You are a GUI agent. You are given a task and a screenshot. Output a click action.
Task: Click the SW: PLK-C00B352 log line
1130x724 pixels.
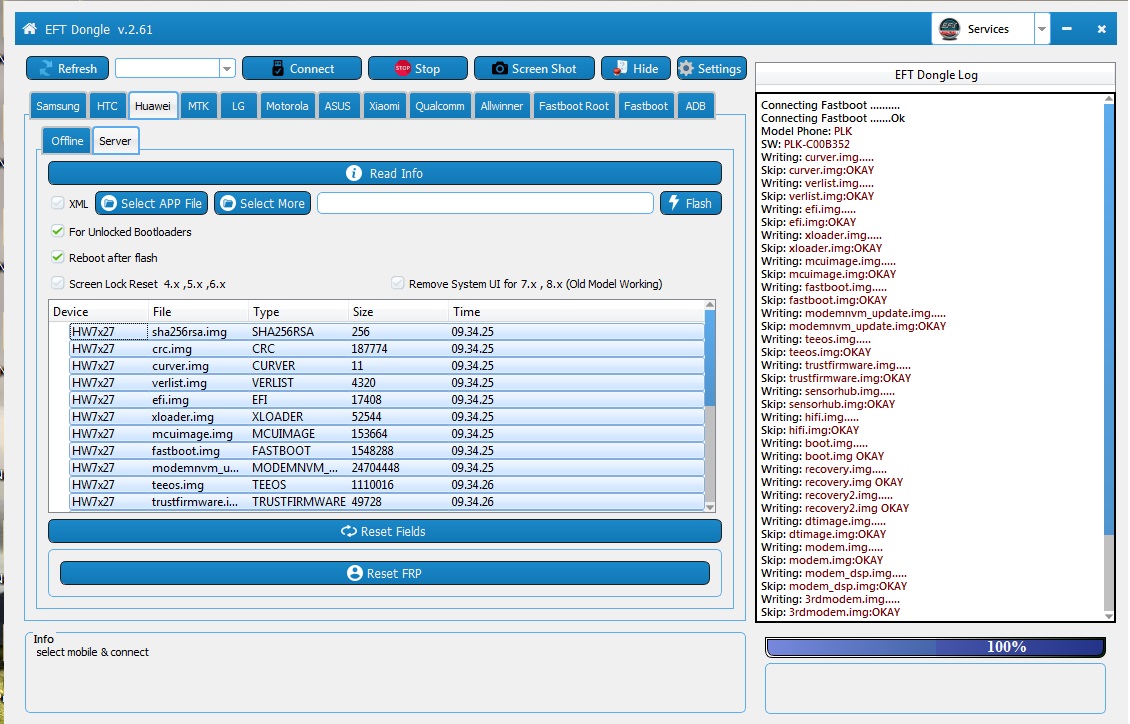click(x=805, y=144)
